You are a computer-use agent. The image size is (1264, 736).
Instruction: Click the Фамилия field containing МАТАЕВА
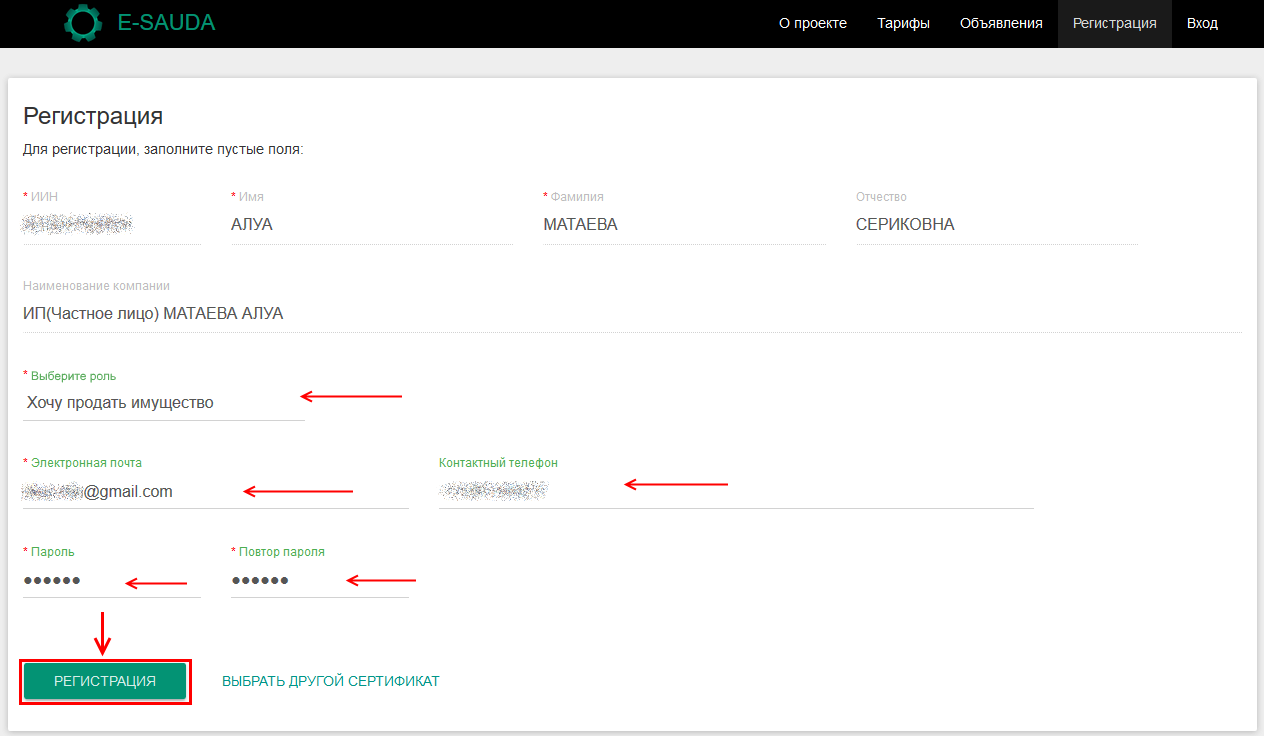(x=683, y=225)
